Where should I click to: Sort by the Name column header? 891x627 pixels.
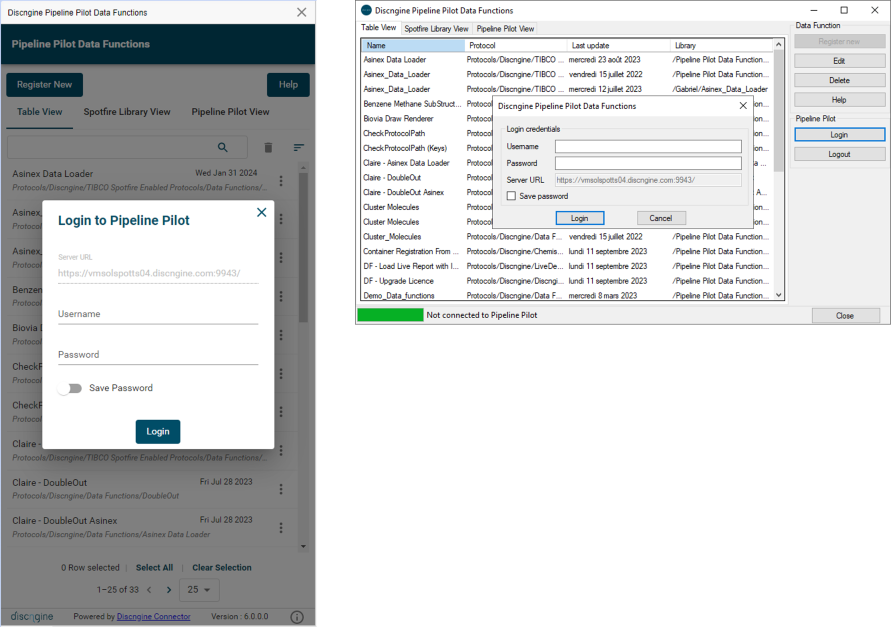pyautogui.click(x=413, y=45)
